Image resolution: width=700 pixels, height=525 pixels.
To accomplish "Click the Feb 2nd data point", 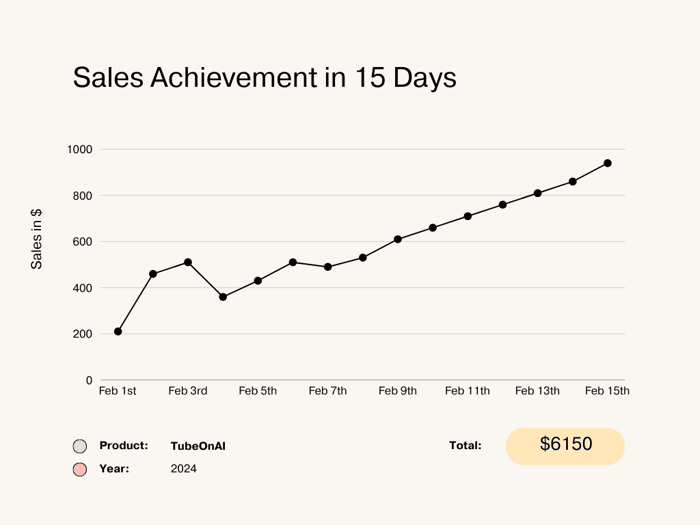I will 153,274.
